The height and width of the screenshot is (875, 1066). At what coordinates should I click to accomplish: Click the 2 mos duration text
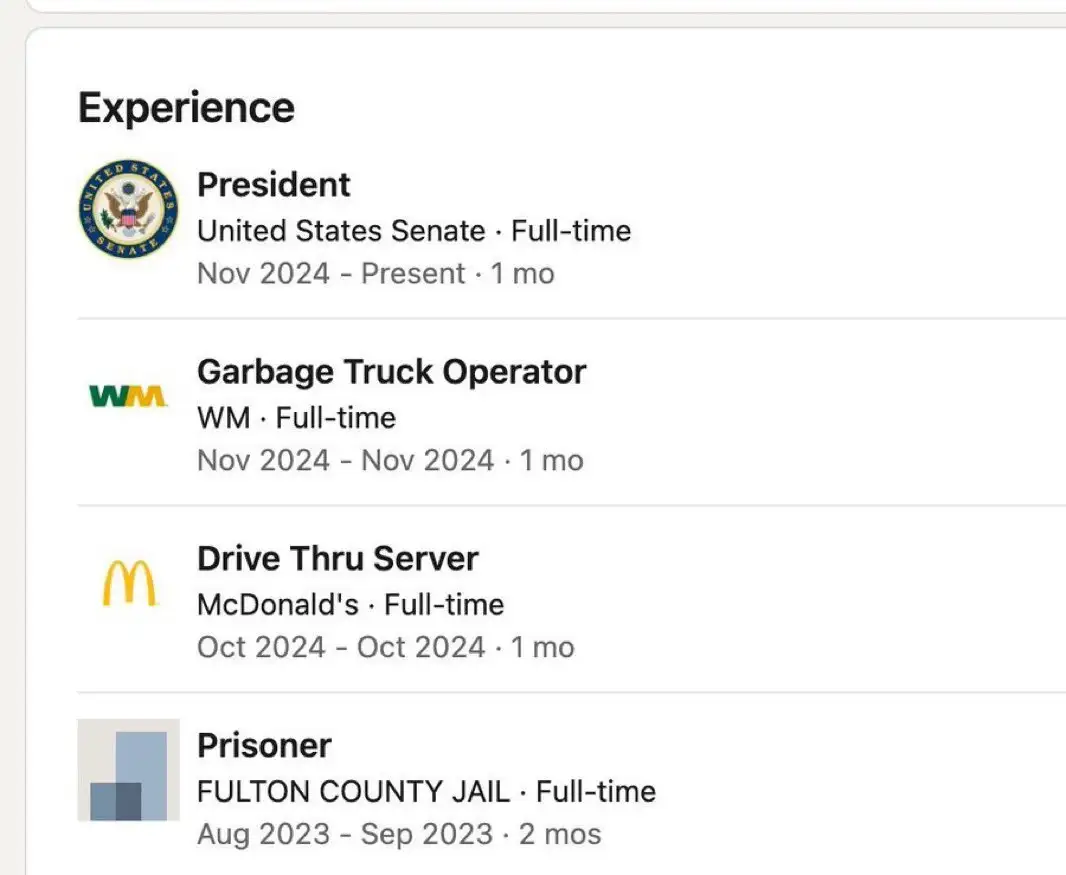pyautogui.click(x=560, y=833)
